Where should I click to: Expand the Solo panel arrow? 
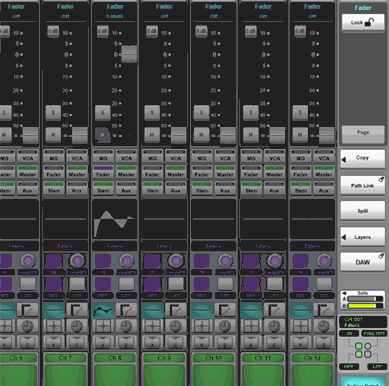[344, 293]
